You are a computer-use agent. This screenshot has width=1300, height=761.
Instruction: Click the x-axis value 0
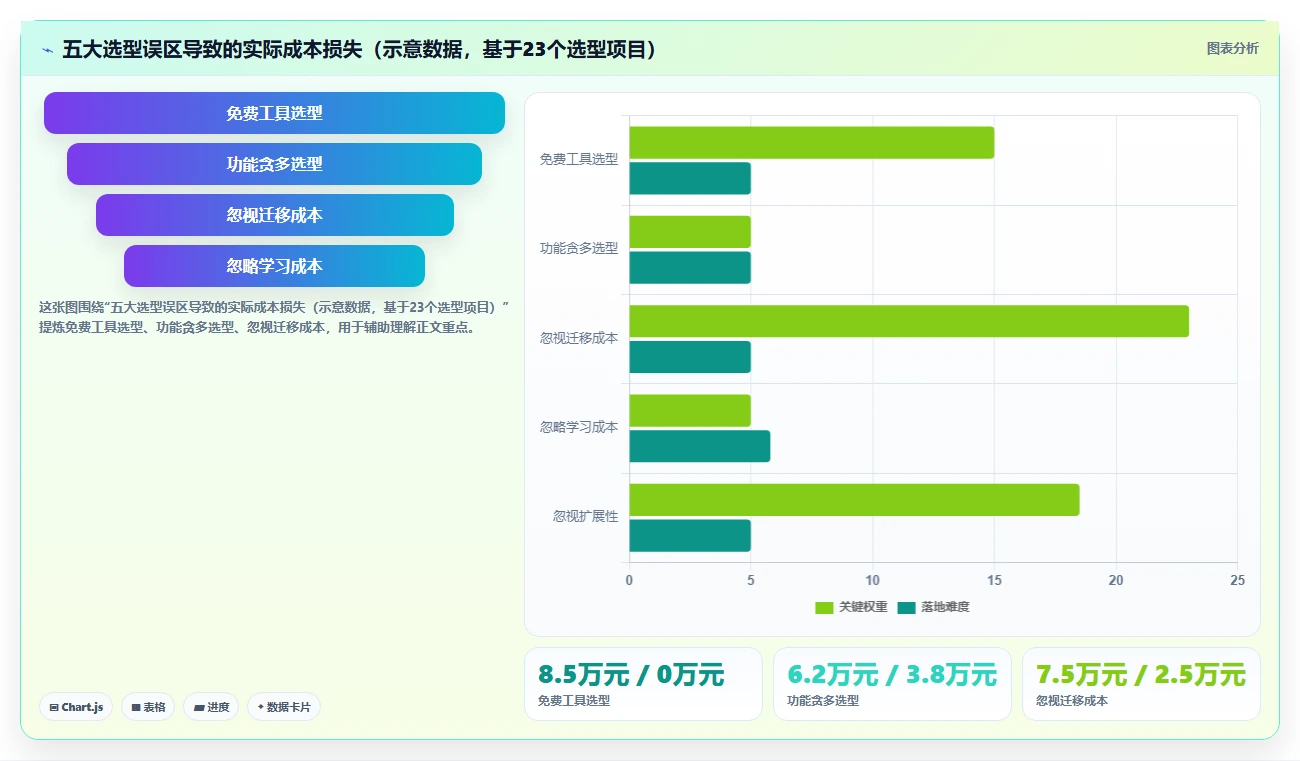(x=629, y=581)
